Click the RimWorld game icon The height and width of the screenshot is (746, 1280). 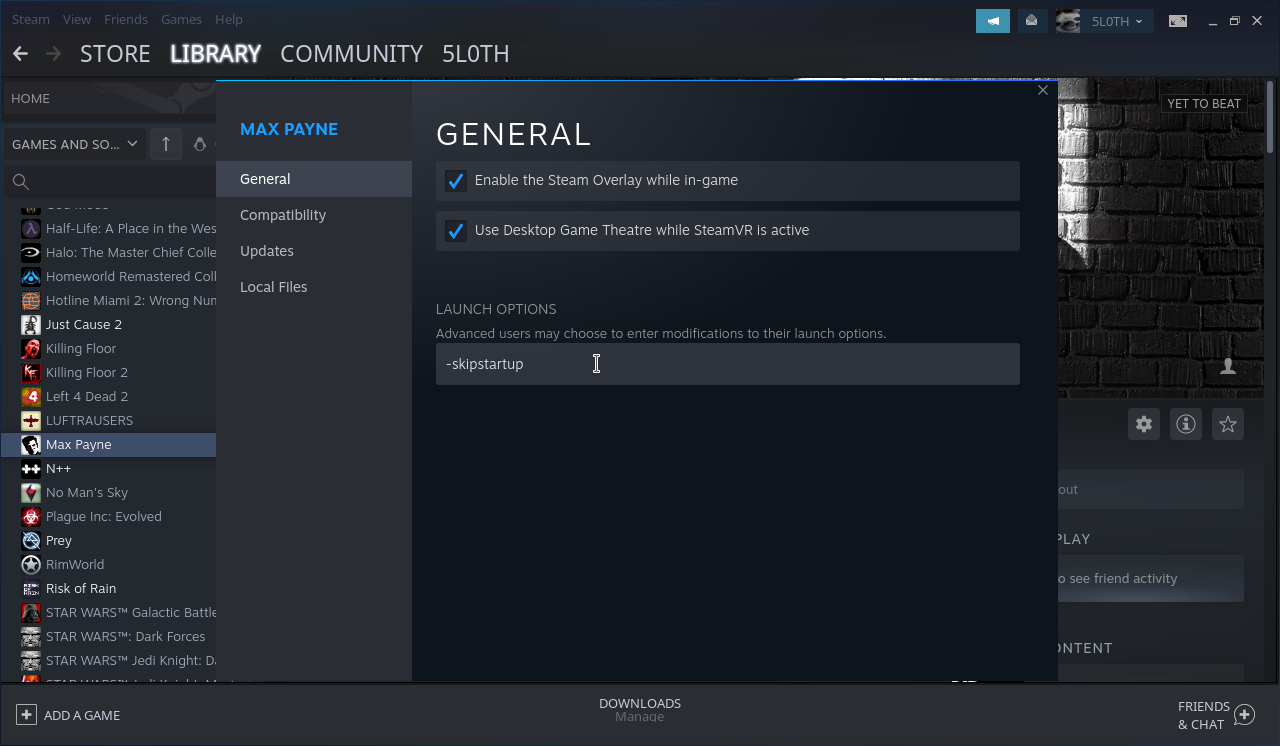point(31,564)
